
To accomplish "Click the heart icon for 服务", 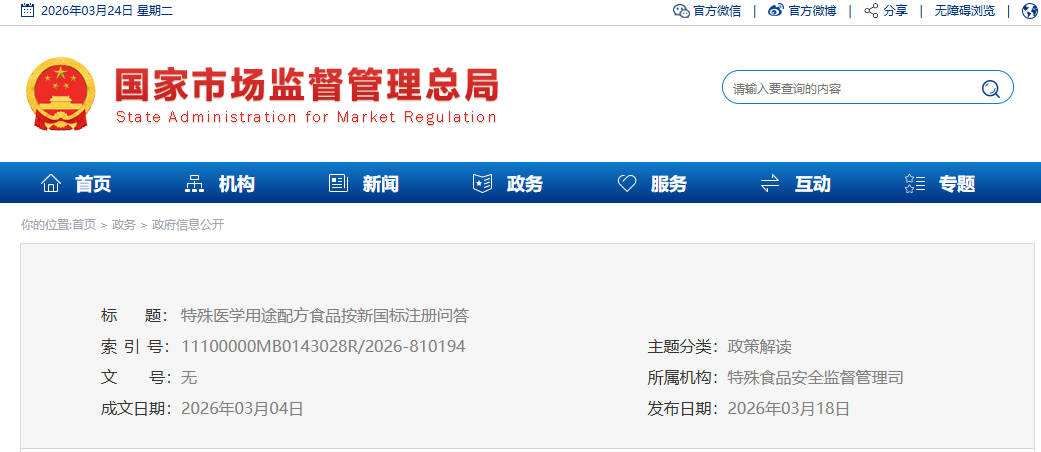I will click(627, 183).
